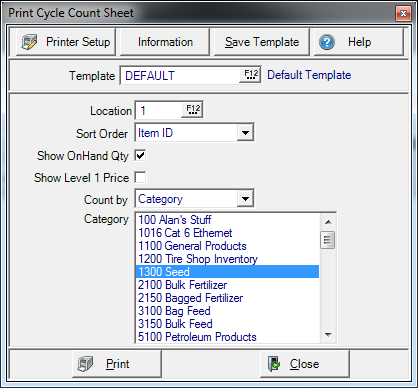Select category 2150 Bagged Fertilizer
Screen dimensions: 419x389
[228, 298]
